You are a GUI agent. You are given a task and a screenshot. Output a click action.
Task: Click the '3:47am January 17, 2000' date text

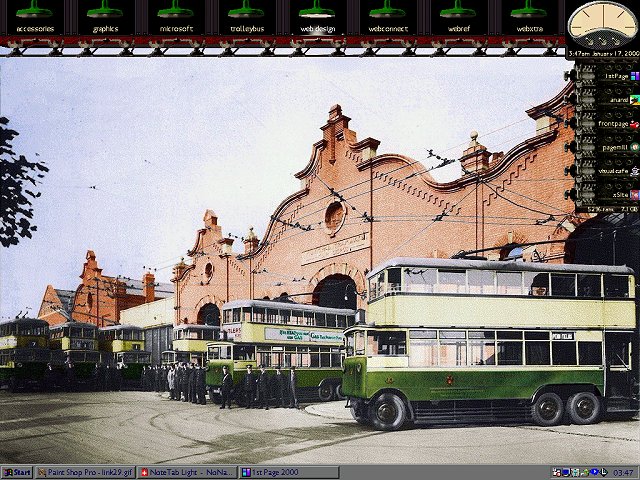coord(603,53)
